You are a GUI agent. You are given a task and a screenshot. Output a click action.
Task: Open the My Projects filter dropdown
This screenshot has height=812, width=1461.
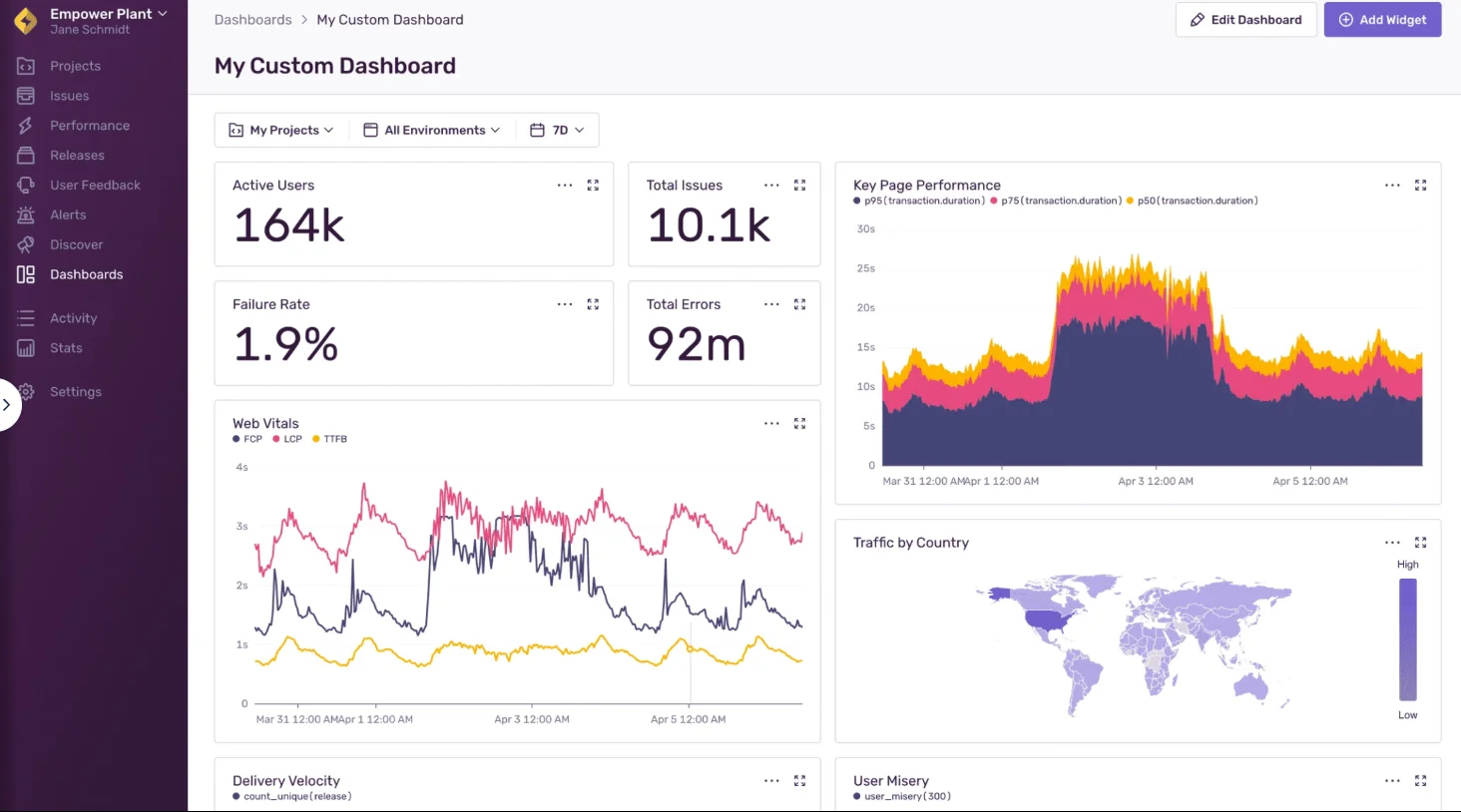point(281,130)
